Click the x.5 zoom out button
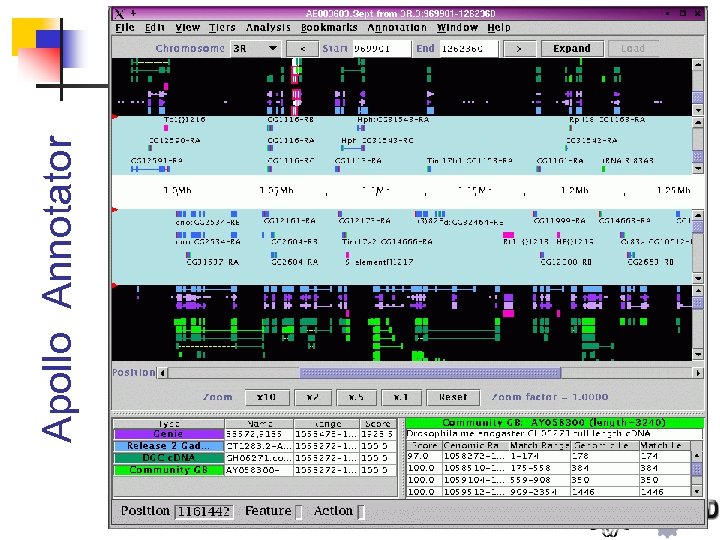The height and width of the screenshot is (540, 720). pos(357,397)
